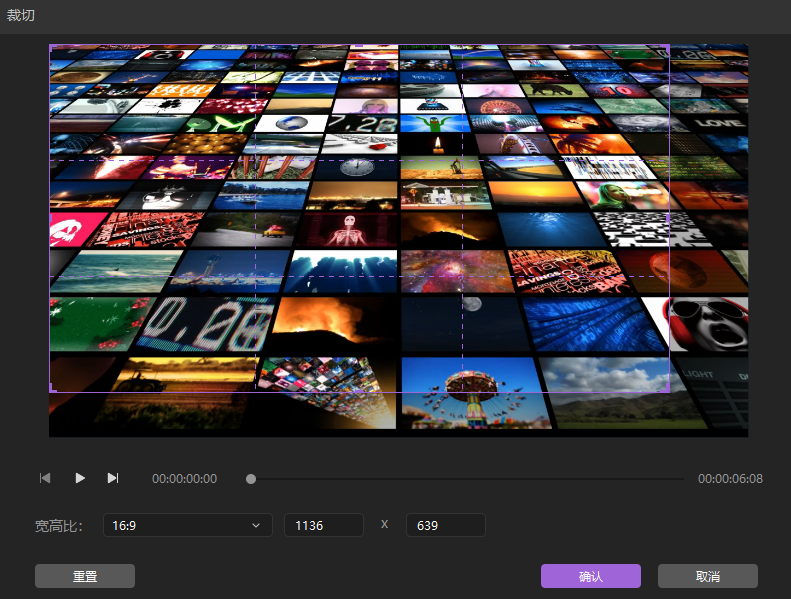Open the 16:9 aspect ratio dropdown
The width and height of the screenshot is (791, 599).
187,525
